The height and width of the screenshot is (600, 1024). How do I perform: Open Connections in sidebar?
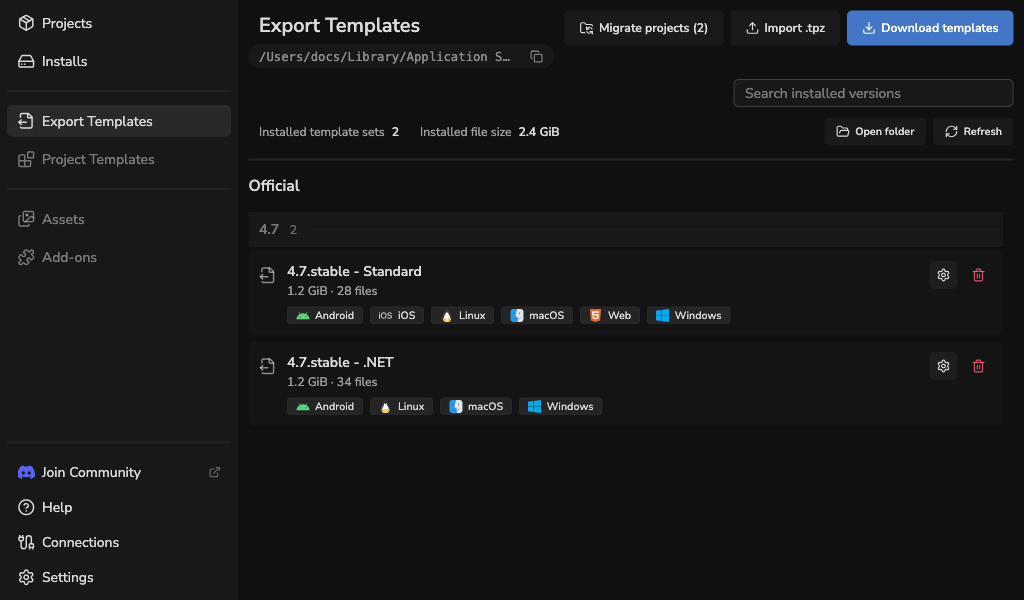tap(80, 543)
